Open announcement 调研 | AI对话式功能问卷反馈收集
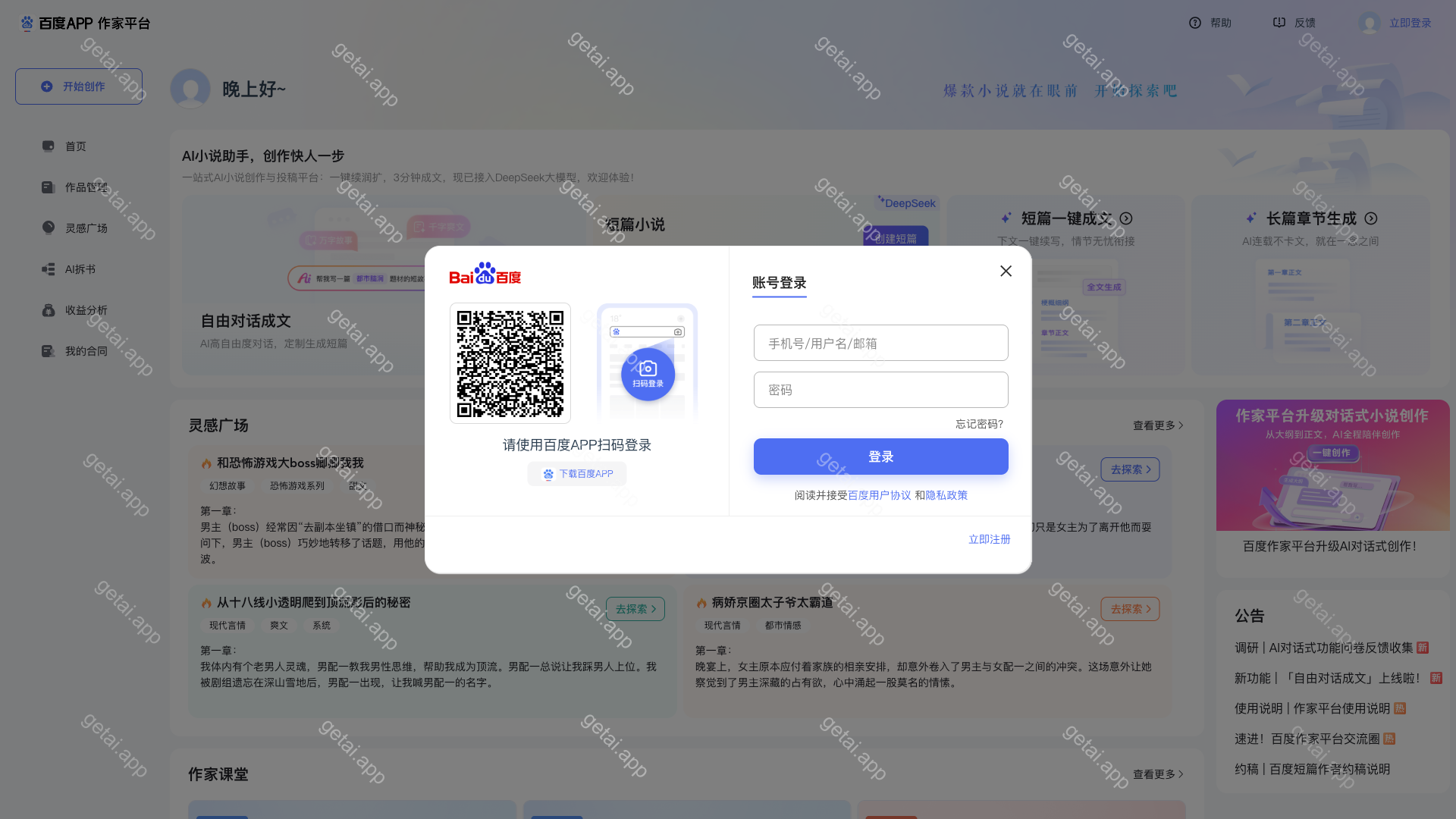Image resolution: width=1456 pixels, height=819 pixels. coord(1332,648)
